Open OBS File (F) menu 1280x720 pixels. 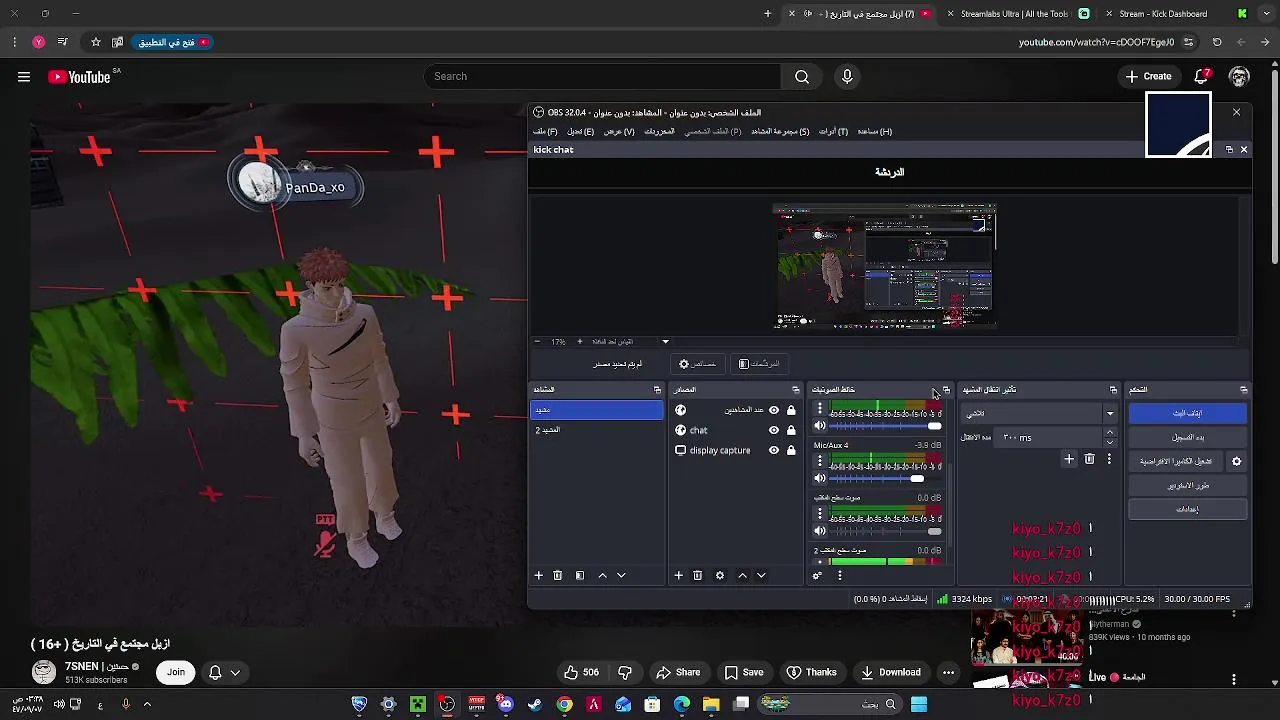pos(545,132)
